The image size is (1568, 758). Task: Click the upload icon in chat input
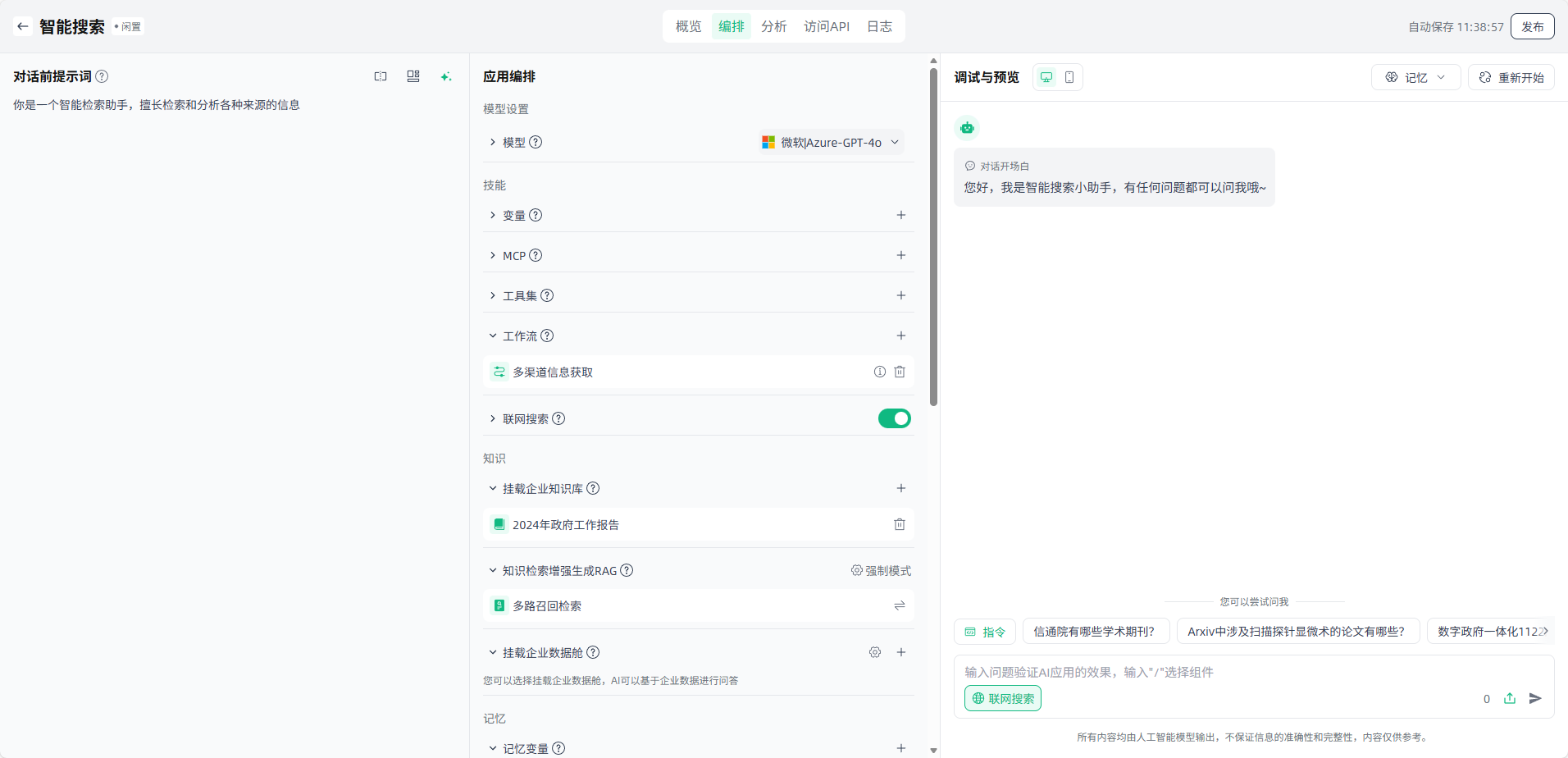pyautogui.click(x=1509, y=698)
